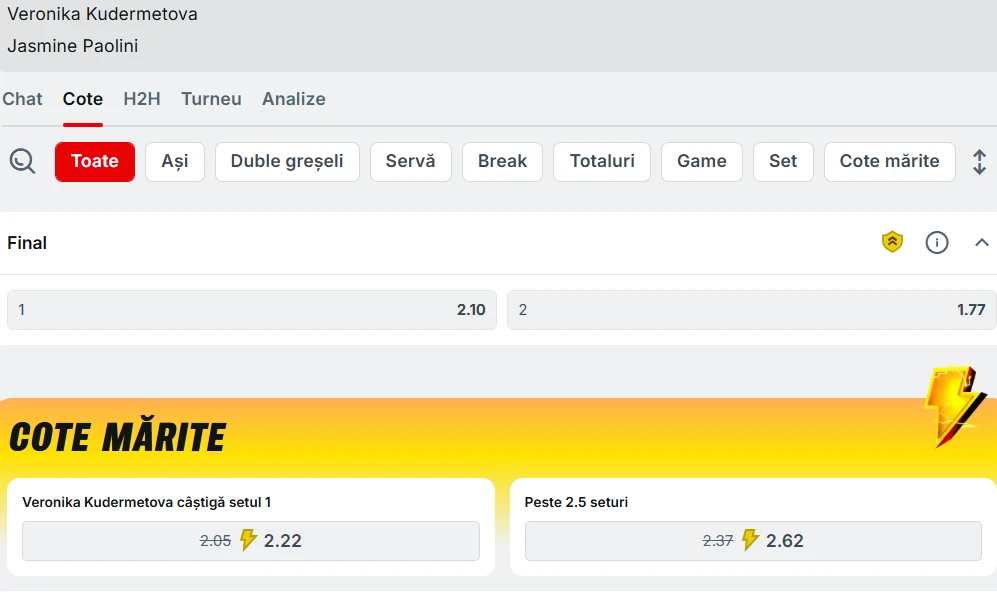Select the Totaluri filter chip

[x=602, y=161]
